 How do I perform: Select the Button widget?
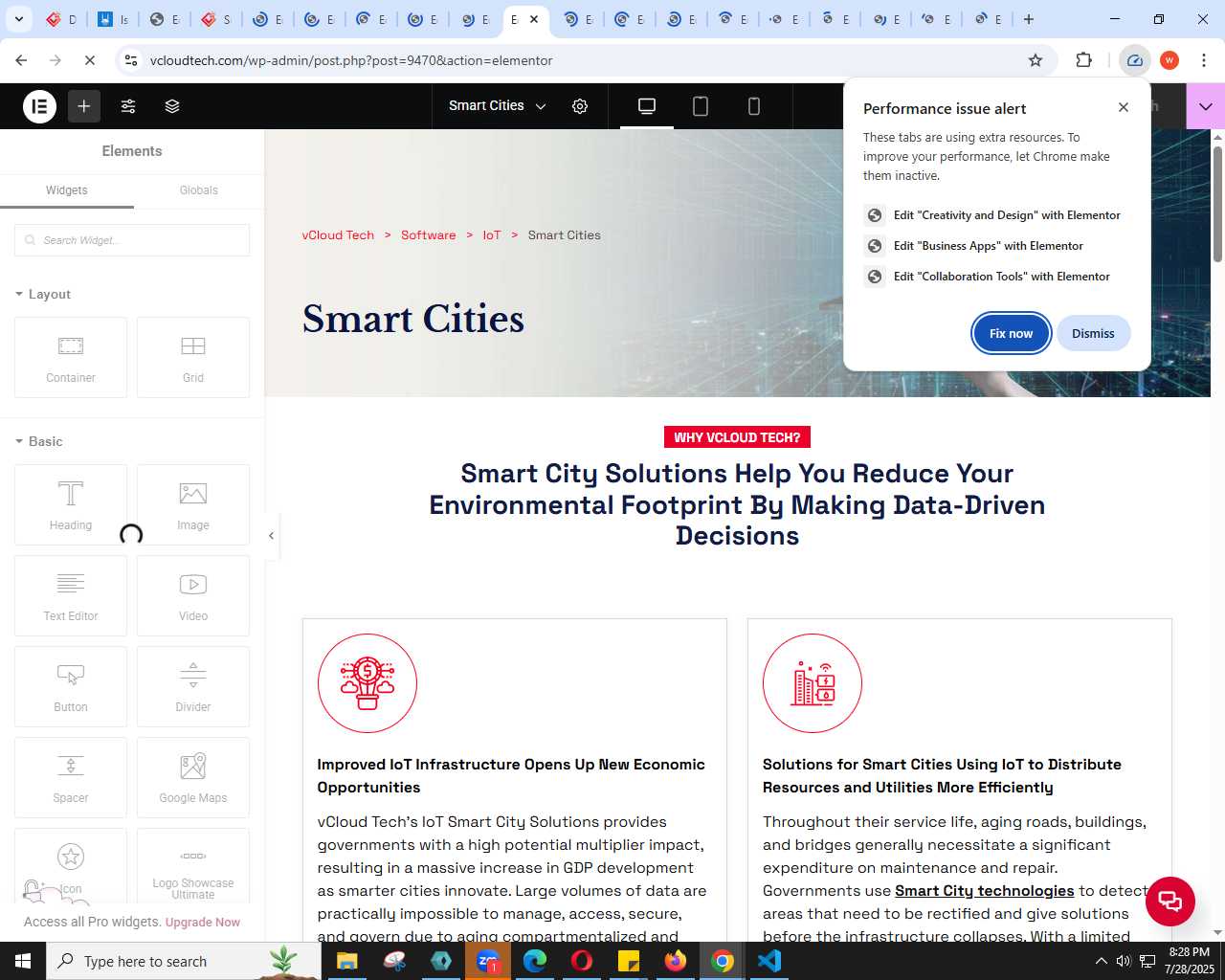tap(71, 687)
